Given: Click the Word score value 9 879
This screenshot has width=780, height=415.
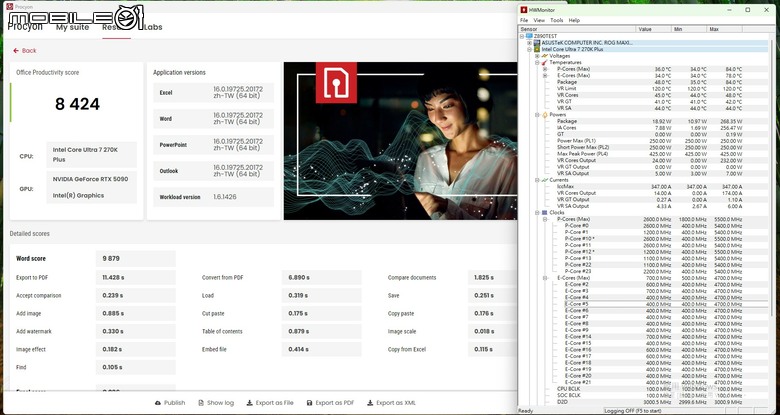Looking at the screenshot, I should coord(135,259).
